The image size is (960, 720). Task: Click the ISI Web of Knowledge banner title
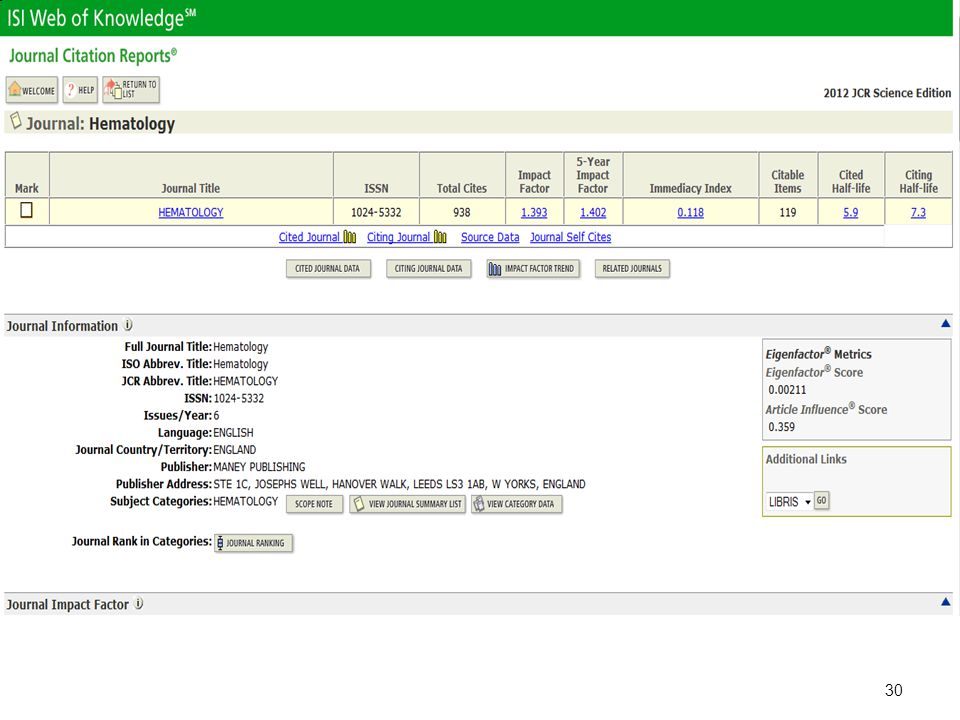(102, 18)
